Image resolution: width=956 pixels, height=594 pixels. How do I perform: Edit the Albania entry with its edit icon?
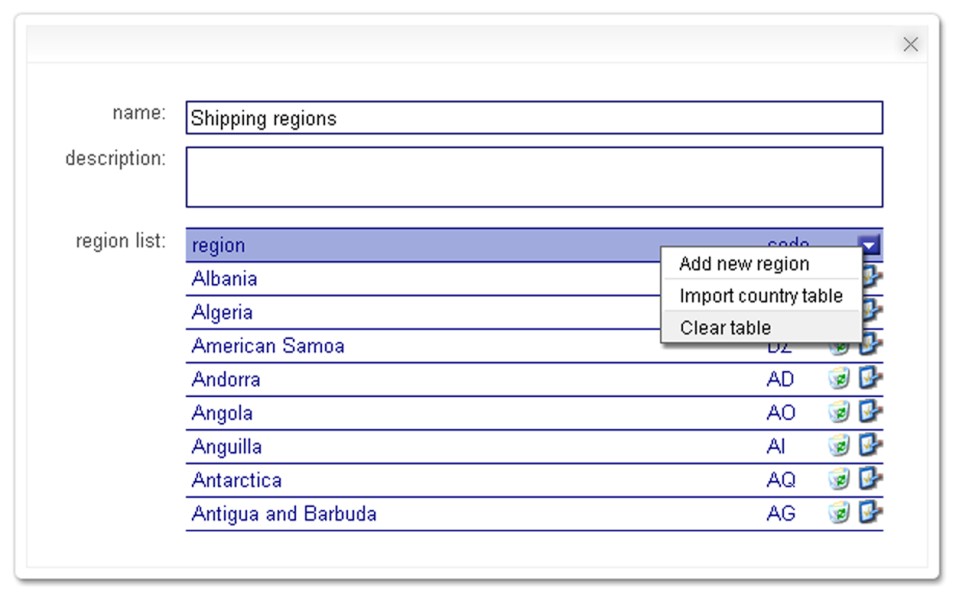click(868, 276)
